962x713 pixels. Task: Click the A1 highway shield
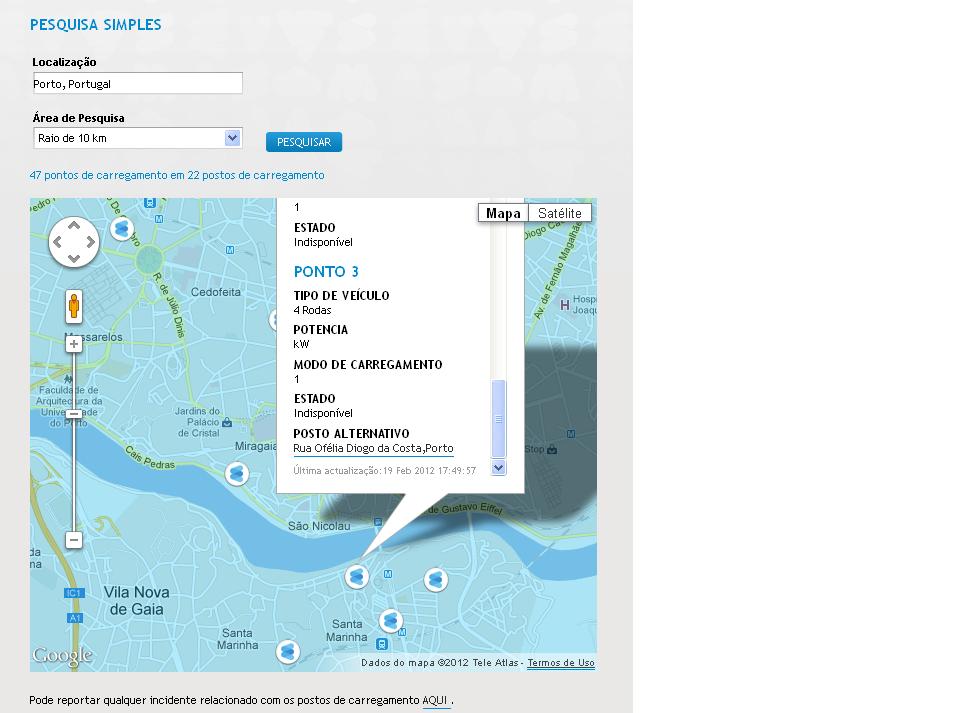click(74, 617)
